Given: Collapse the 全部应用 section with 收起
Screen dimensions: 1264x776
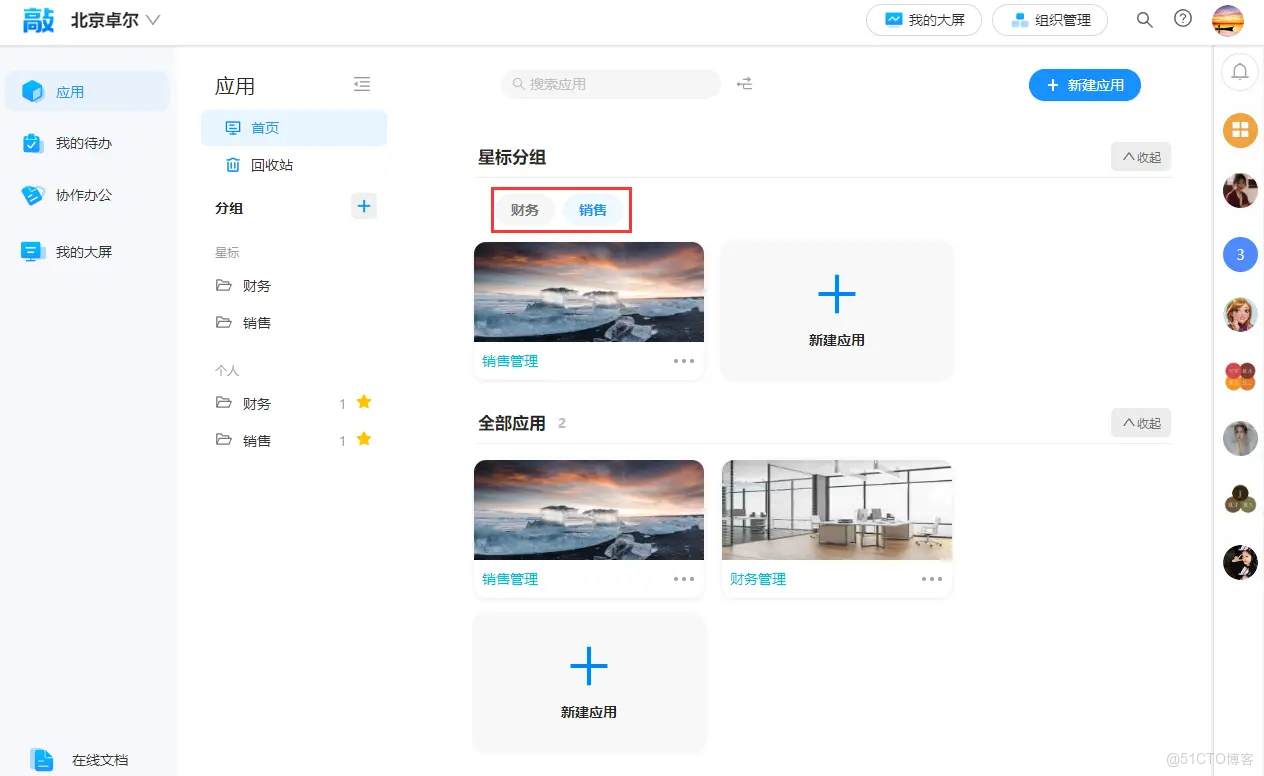Looking at the screenshot, I should tap(1141, 423).
